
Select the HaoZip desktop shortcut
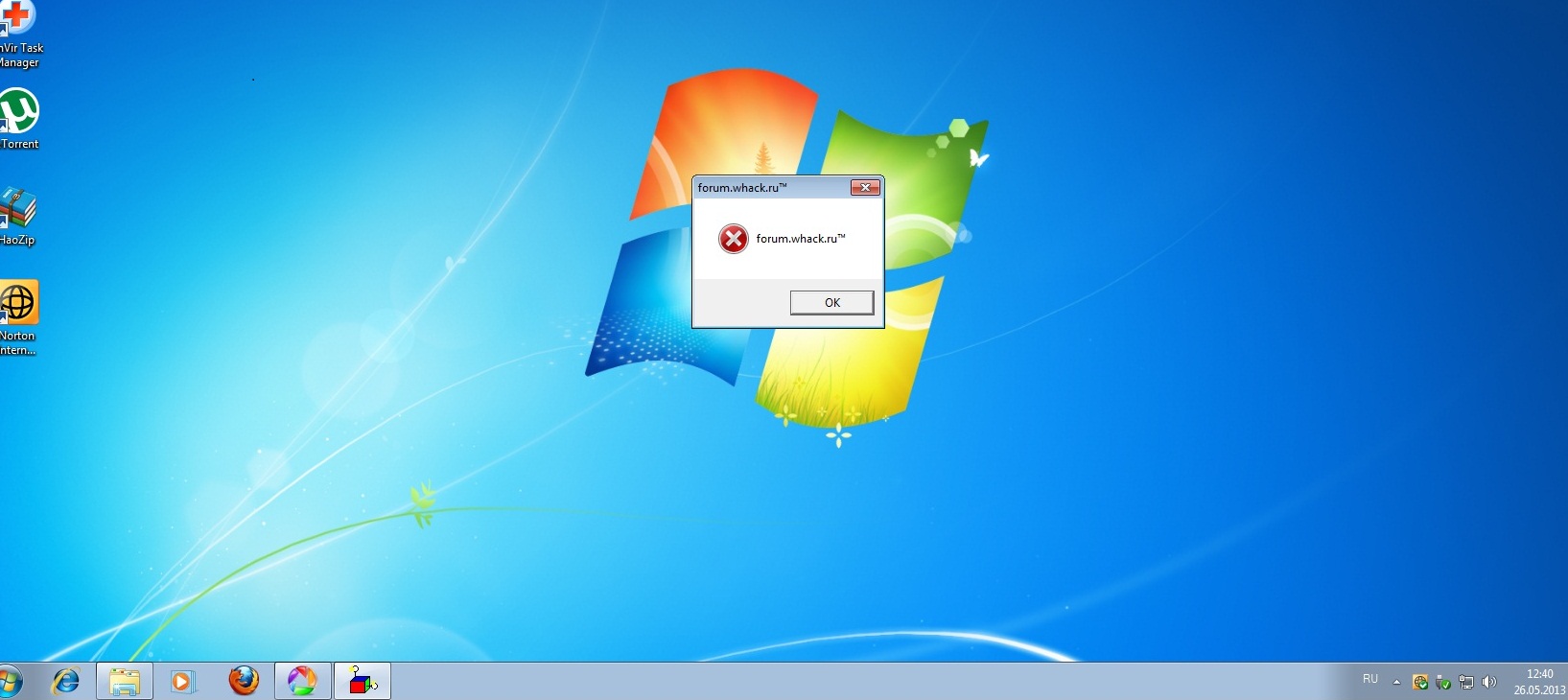tap(18, 217)
